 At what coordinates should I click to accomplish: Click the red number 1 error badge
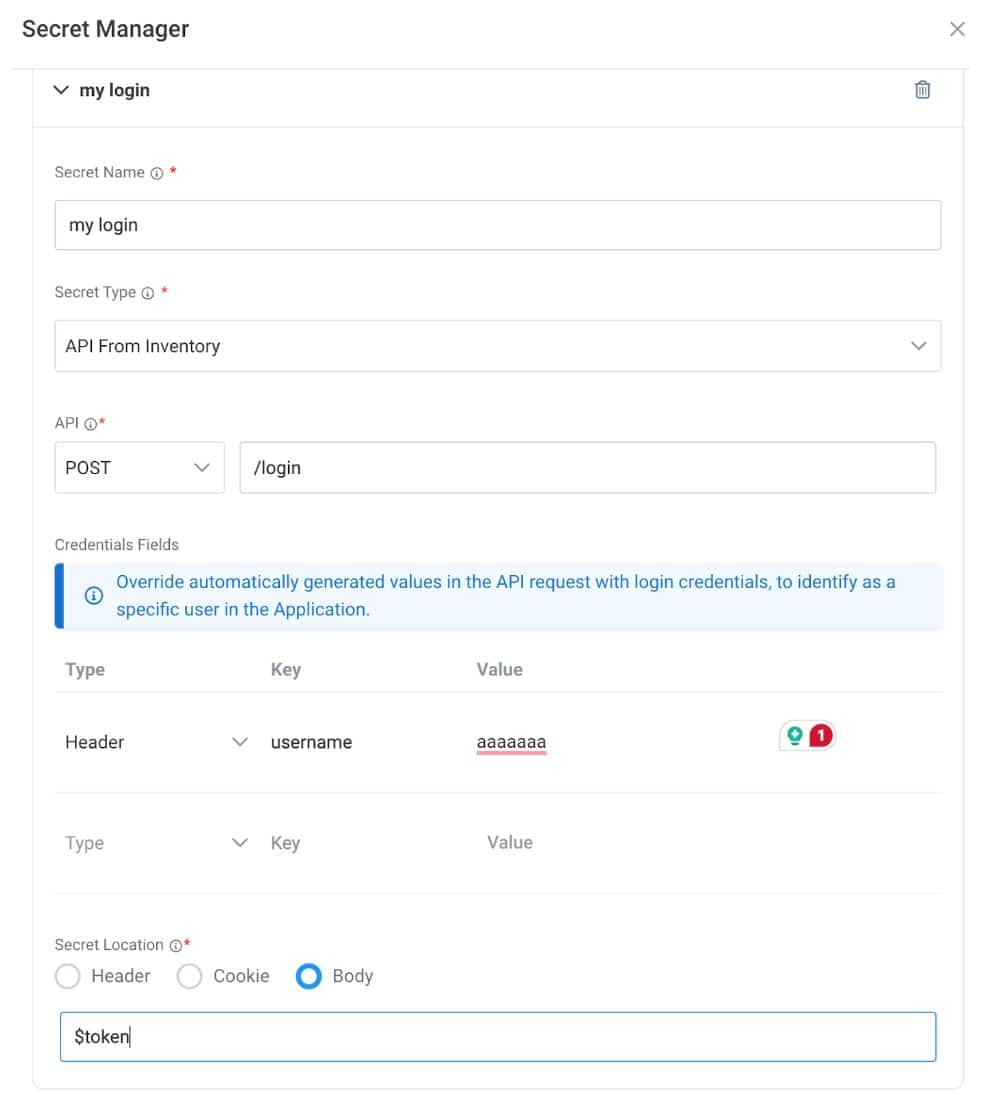click(821, 737)
